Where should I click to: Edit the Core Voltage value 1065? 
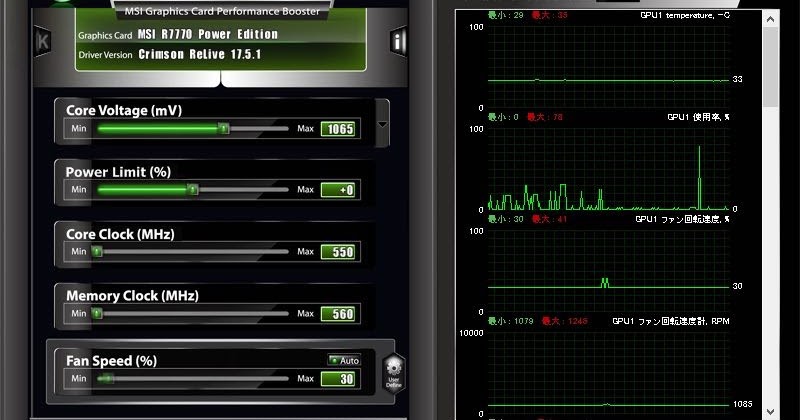coord(340,129)
